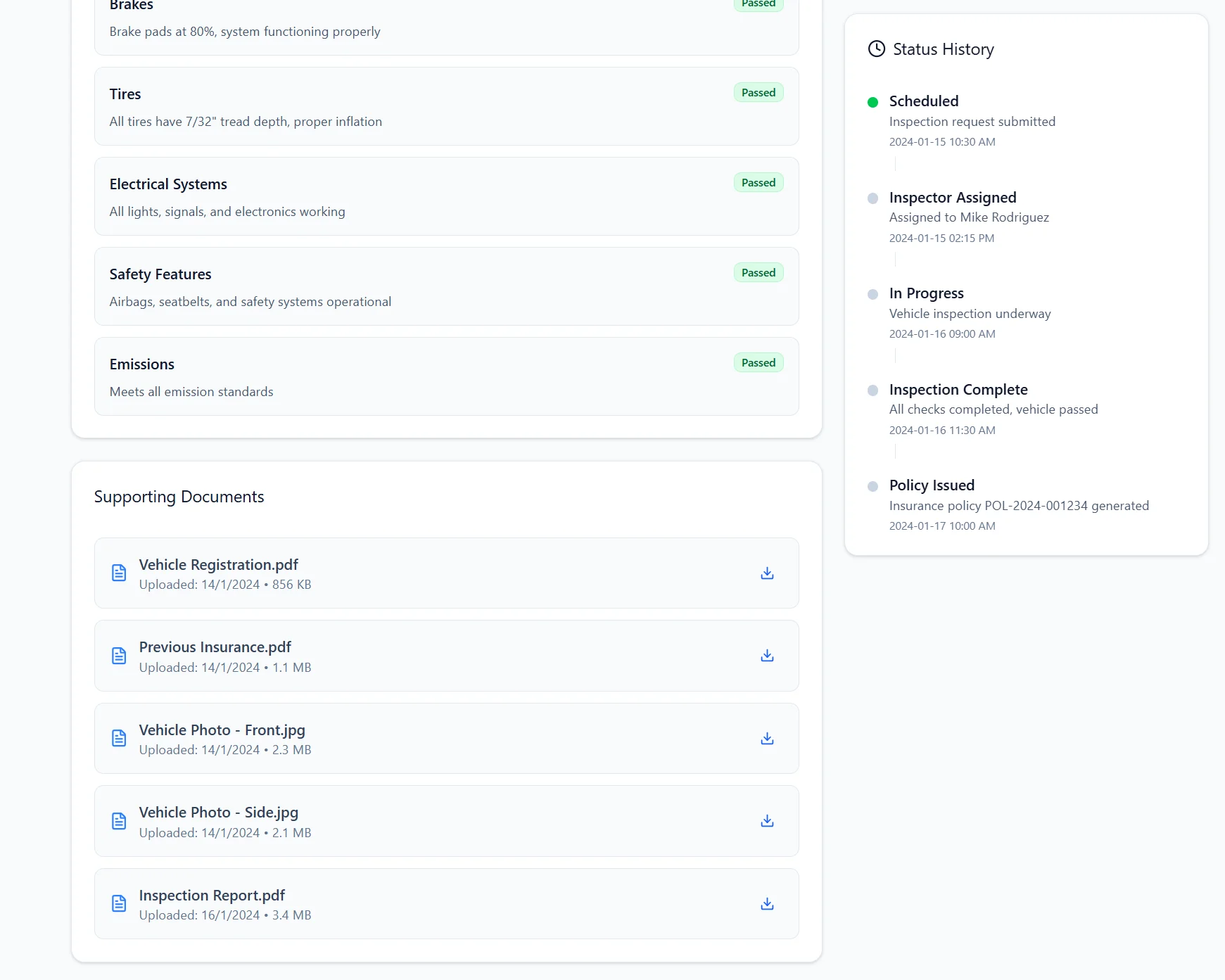Open the Vehicle Photo - Side.jpg name
The width and height of the screenshot is (1225, 980).
pyautogui.click(x=218, y=813)
